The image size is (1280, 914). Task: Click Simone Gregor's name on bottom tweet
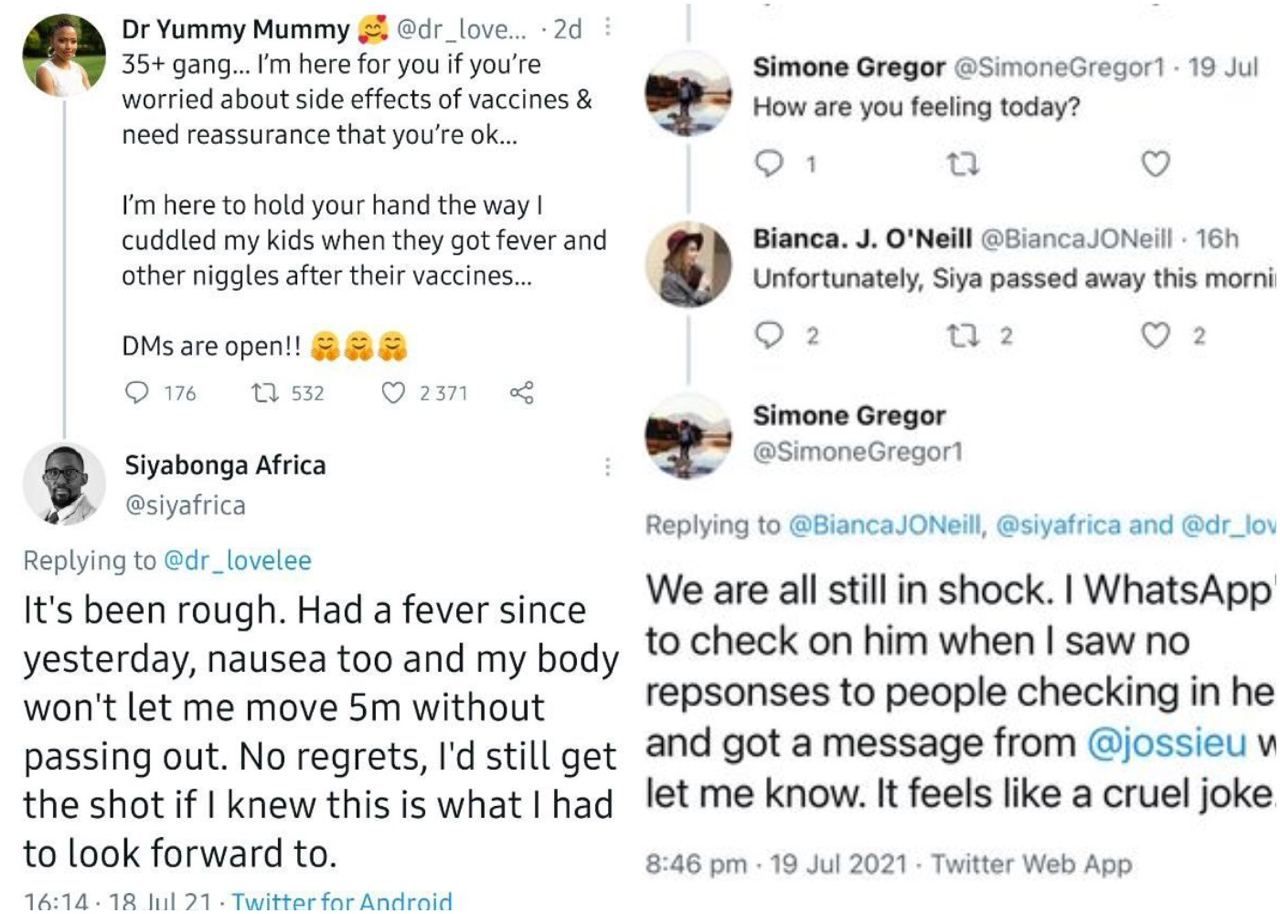point(848,416)
